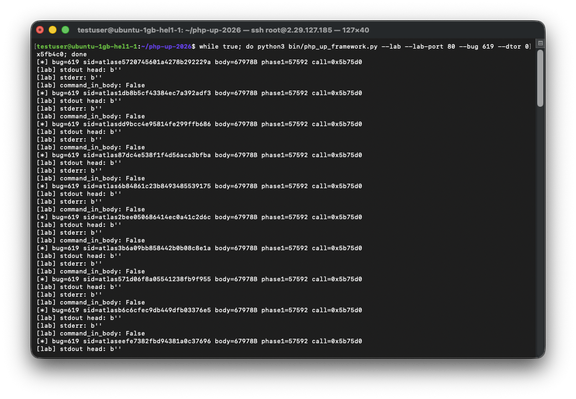Click the scrollbar alternate-screen icon at top right
This screenshot has height=399, width=576.
(540, 43)
